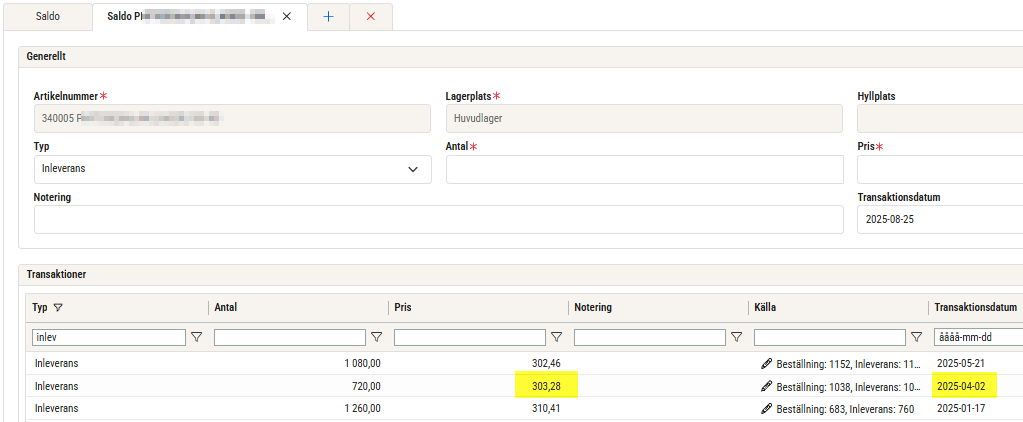The height and width of the screenshot is (422, 1023).
Task: Click filter funnel next to Notering filter box
Action: point(737,338)
